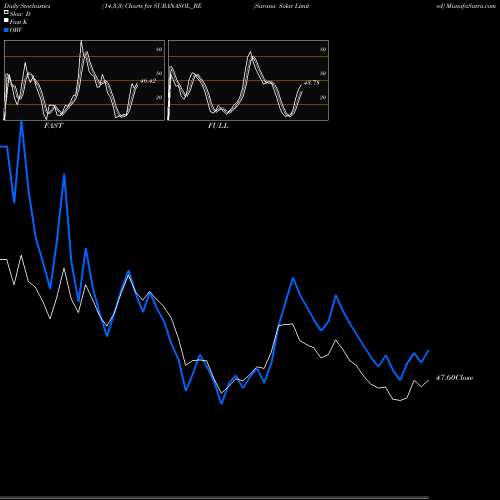Click the 'SURANASOL_BE' chart title text

click(x=178, y=6)
